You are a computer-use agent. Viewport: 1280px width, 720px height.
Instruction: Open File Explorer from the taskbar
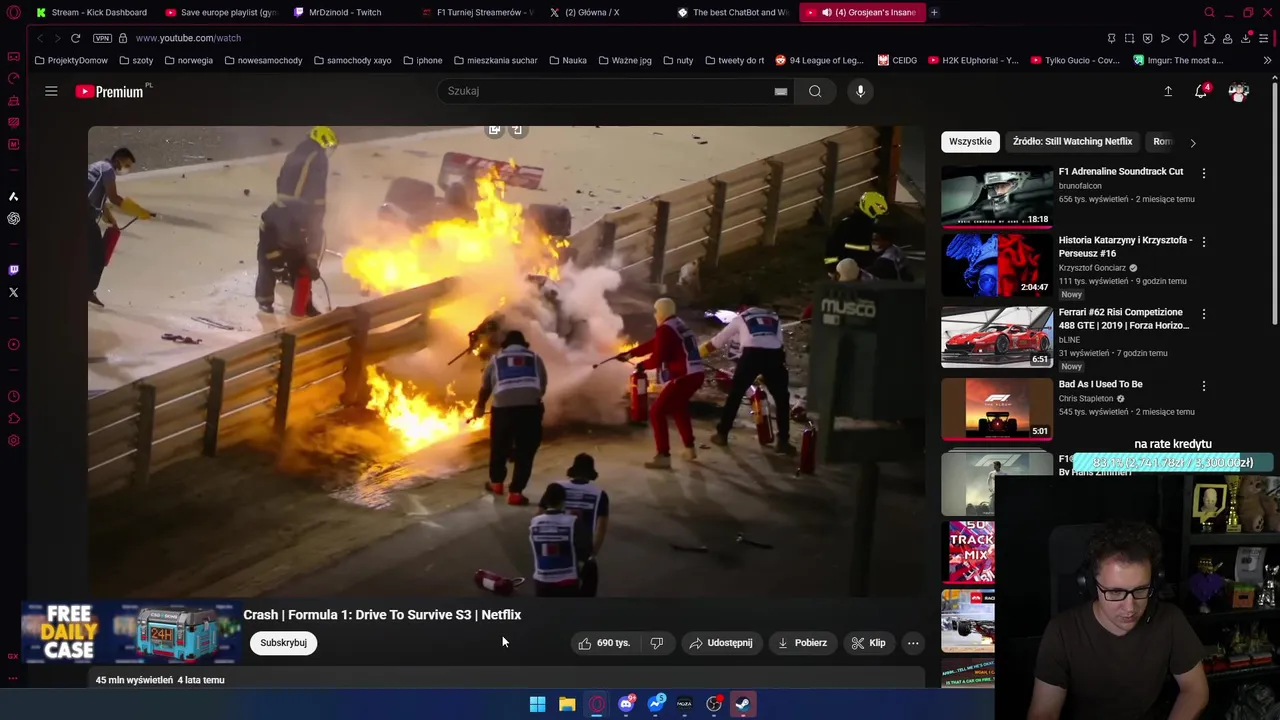coord(567,704)
